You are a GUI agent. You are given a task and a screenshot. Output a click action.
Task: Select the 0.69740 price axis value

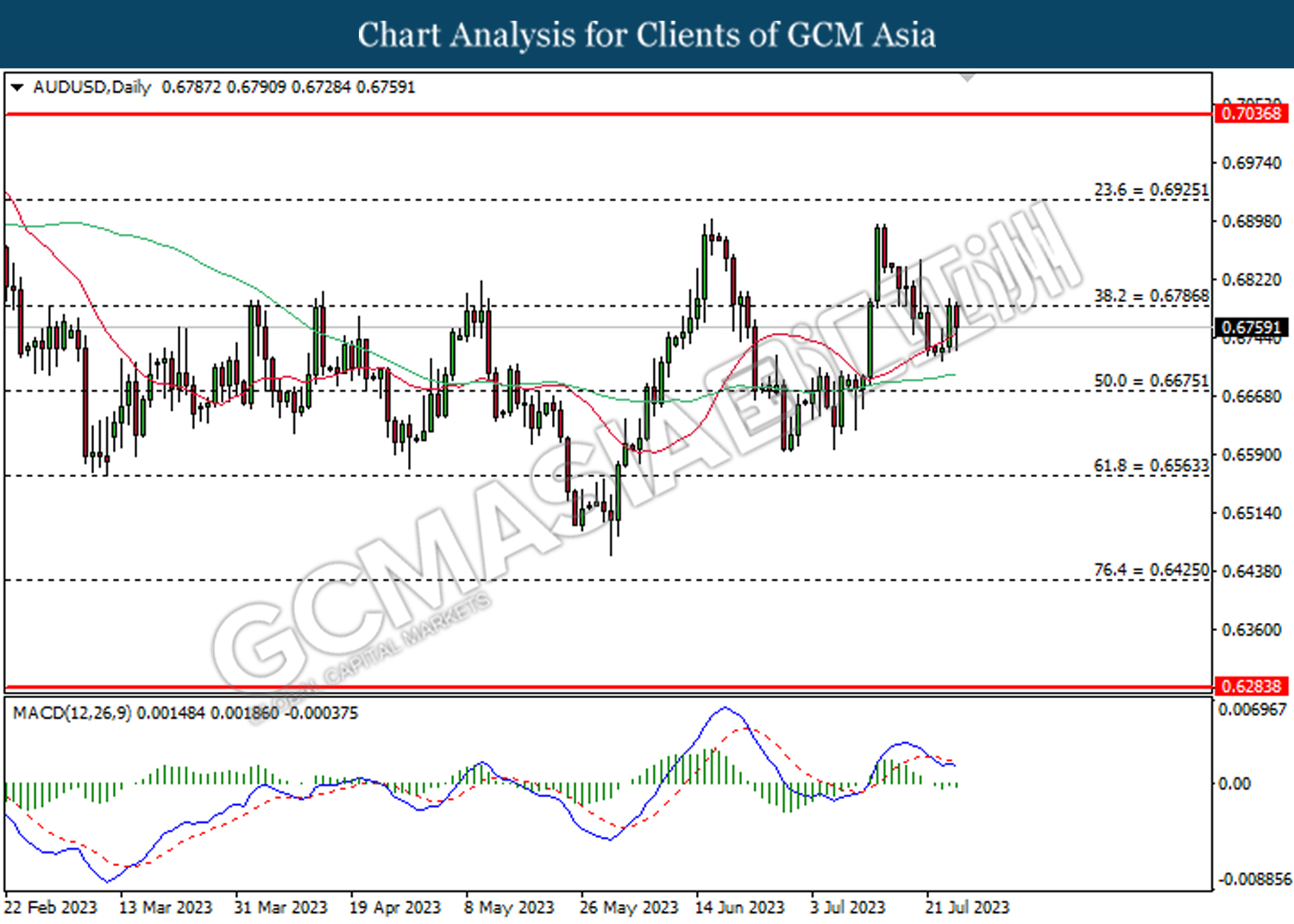pyautogui.click(x=1252, y=163)
